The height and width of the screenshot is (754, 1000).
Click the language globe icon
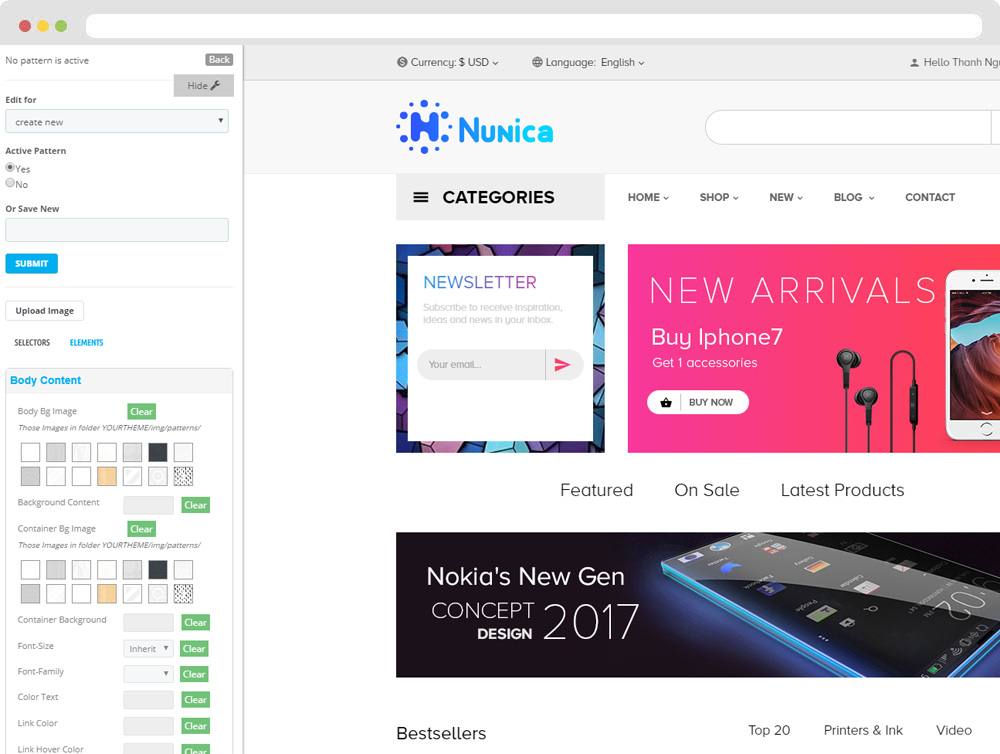(537, 63)
